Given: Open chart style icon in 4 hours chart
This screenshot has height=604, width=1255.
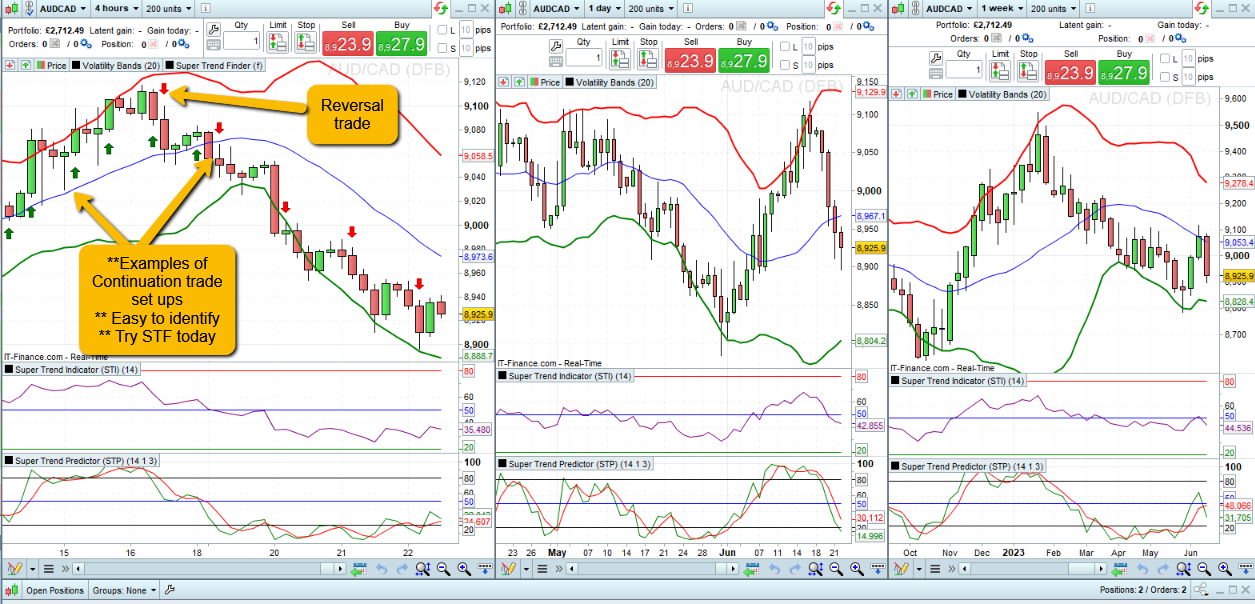Looking at the screenshot, I should [x=11, y=8].
